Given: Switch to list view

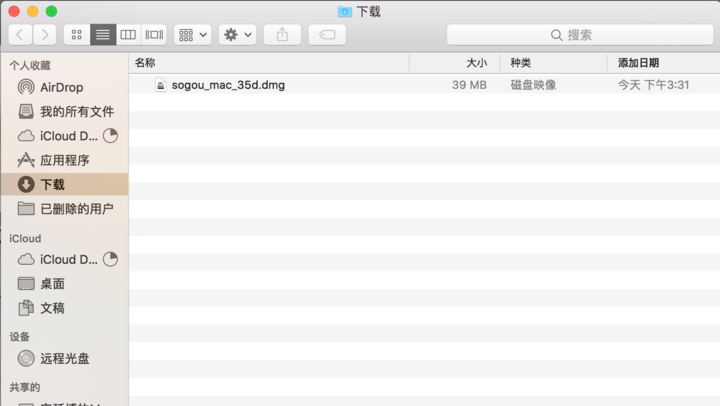Looking at the screenshot, I should click(x=103, y=34).
